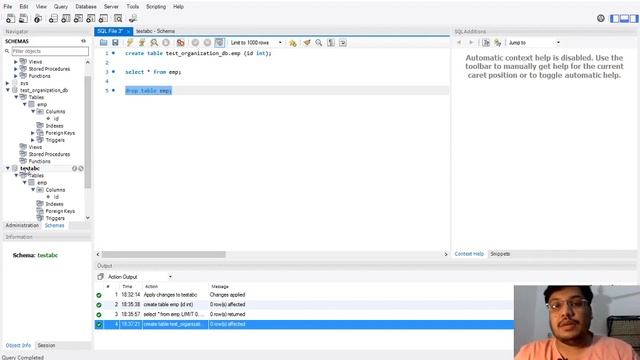Click the create new schema icon
Viewport: 640px width, 360px height.
[x=53, y=18]
